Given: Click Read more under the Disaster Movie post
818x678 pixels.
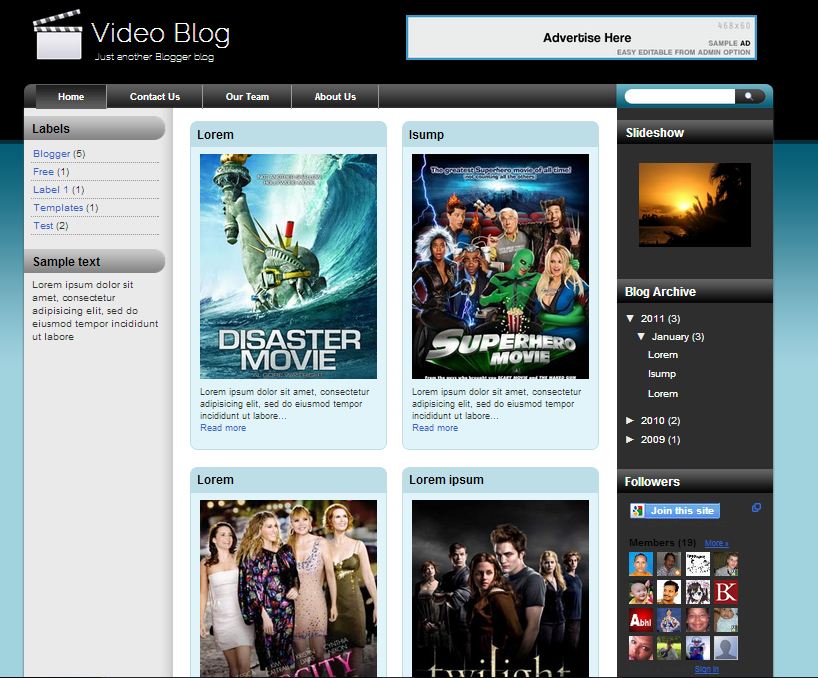Looking at the screenshot, I should coord(223,428).
